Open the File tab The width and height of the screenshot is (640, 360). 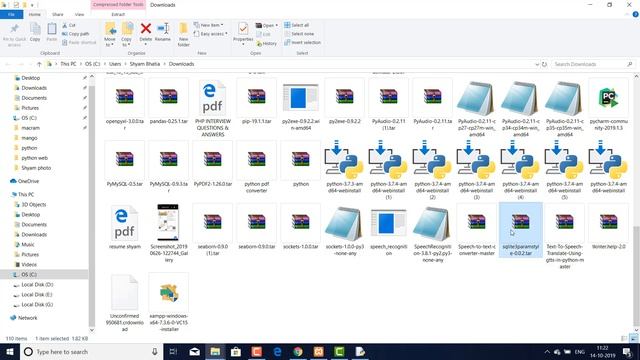coord(11,14)
